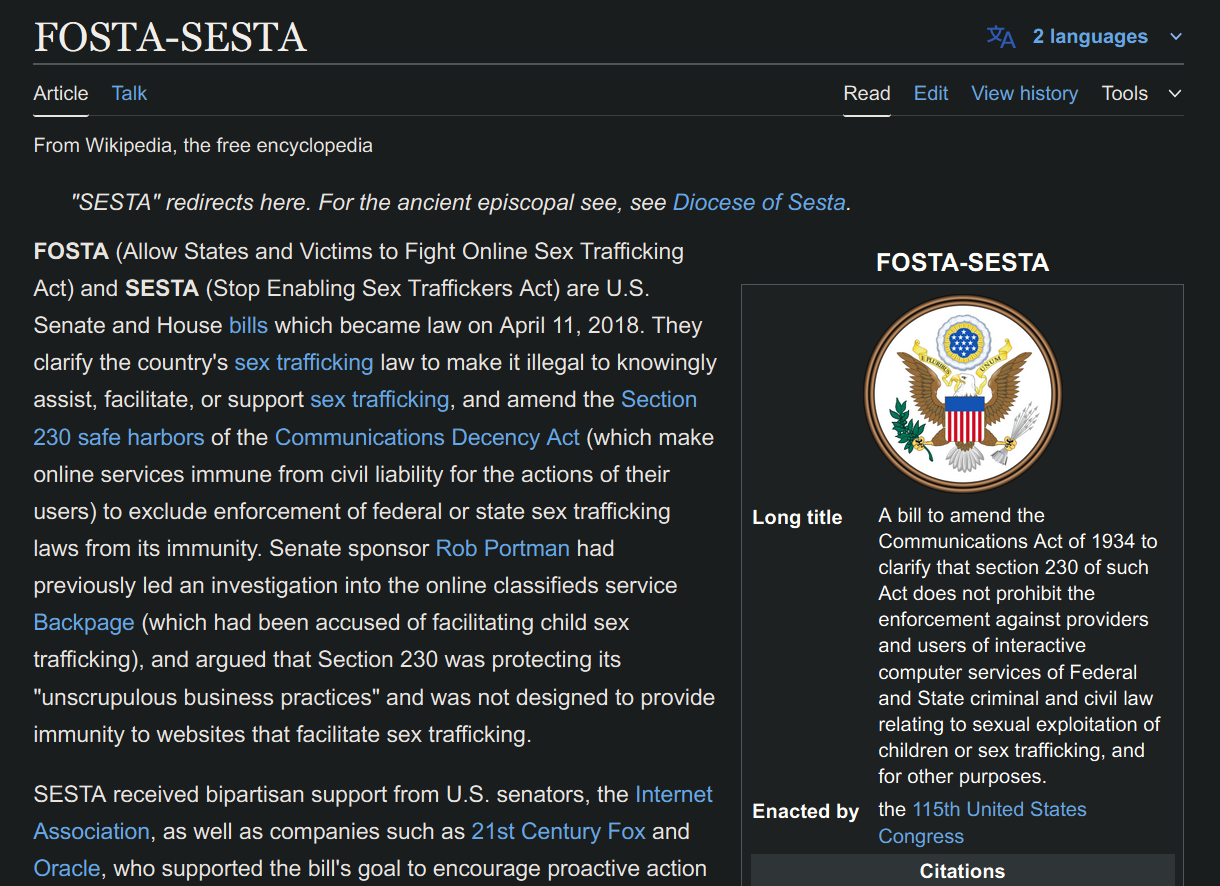Open the Edit tab

931,93
